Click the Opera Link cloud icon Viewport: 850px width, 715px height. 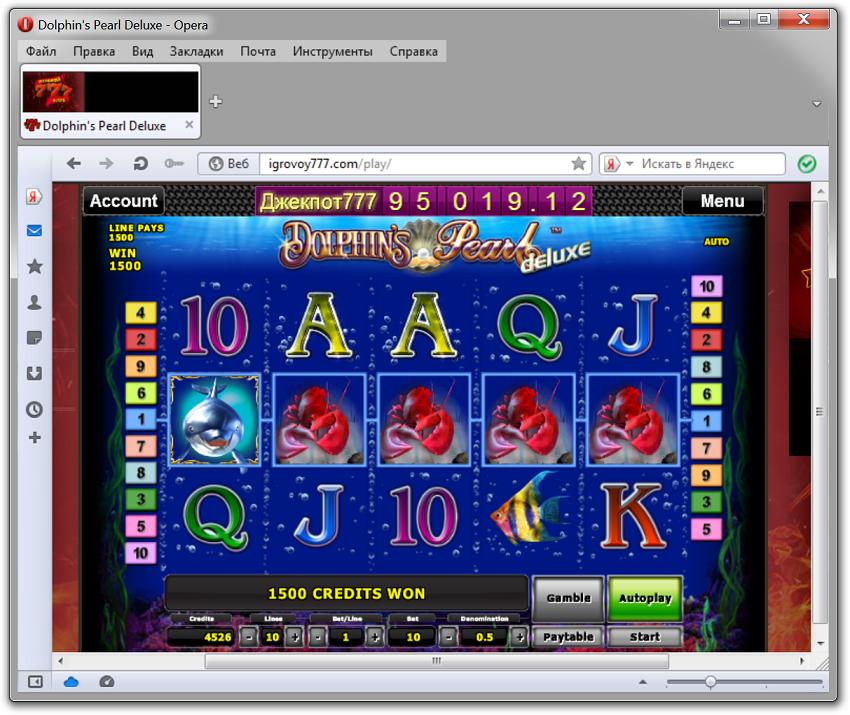(71, 682)
